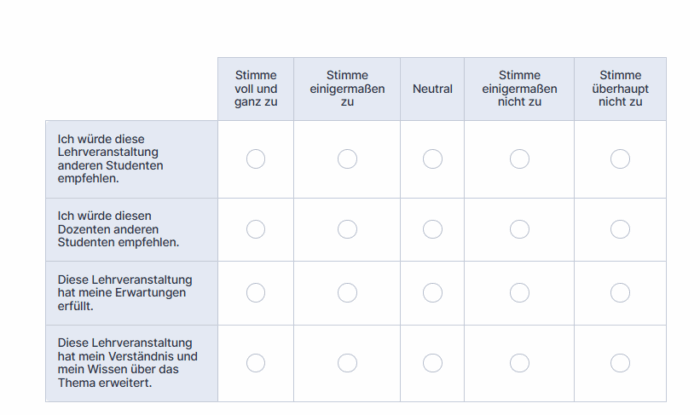The image size is (700, 415).
Task: Pick 'Stimme einigermaßen nicht zu' for recommending Dozenten
Action: click(x=519, y=229)
